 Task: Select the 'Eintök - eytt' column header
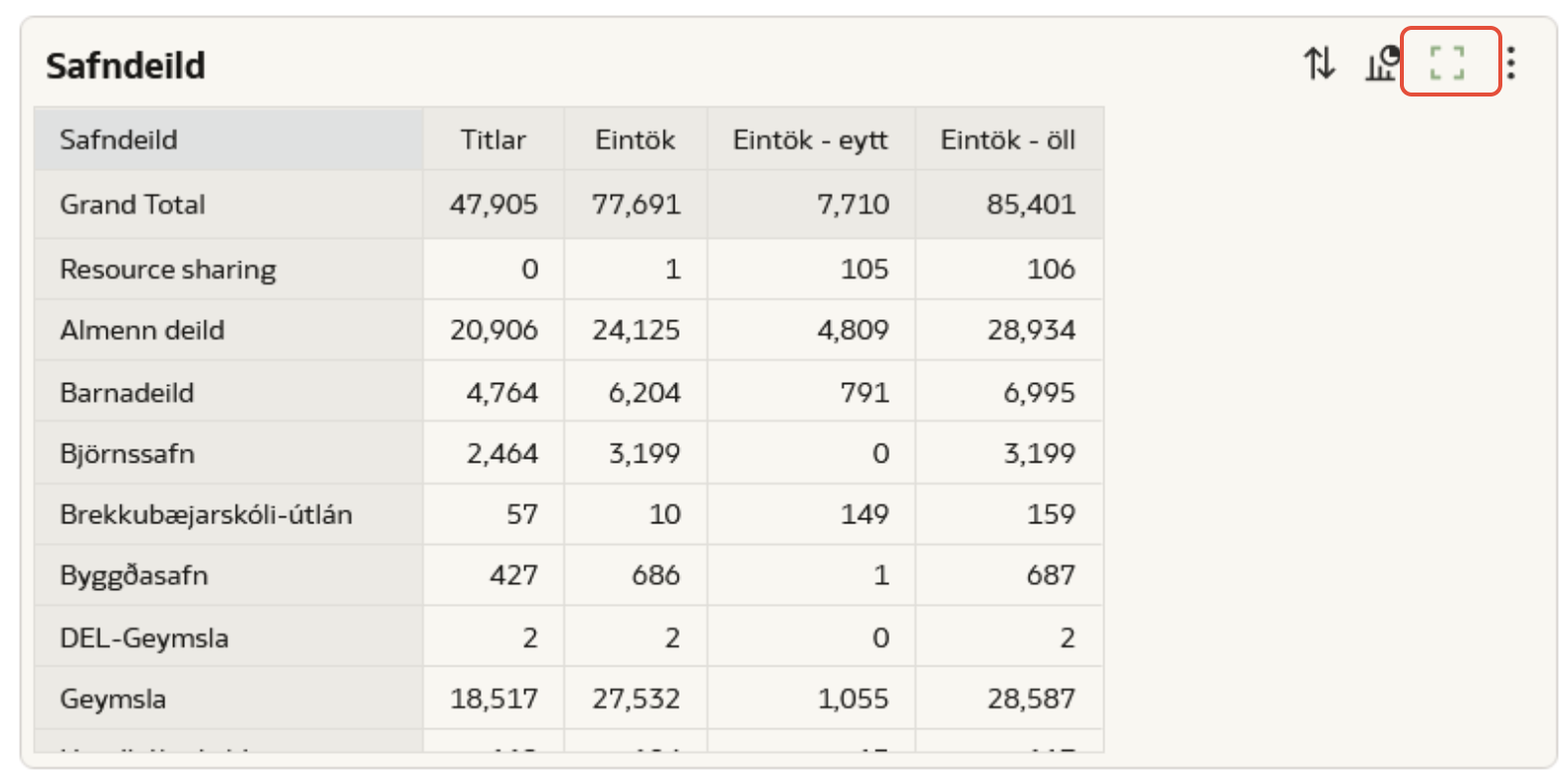[x=810, y=139]
